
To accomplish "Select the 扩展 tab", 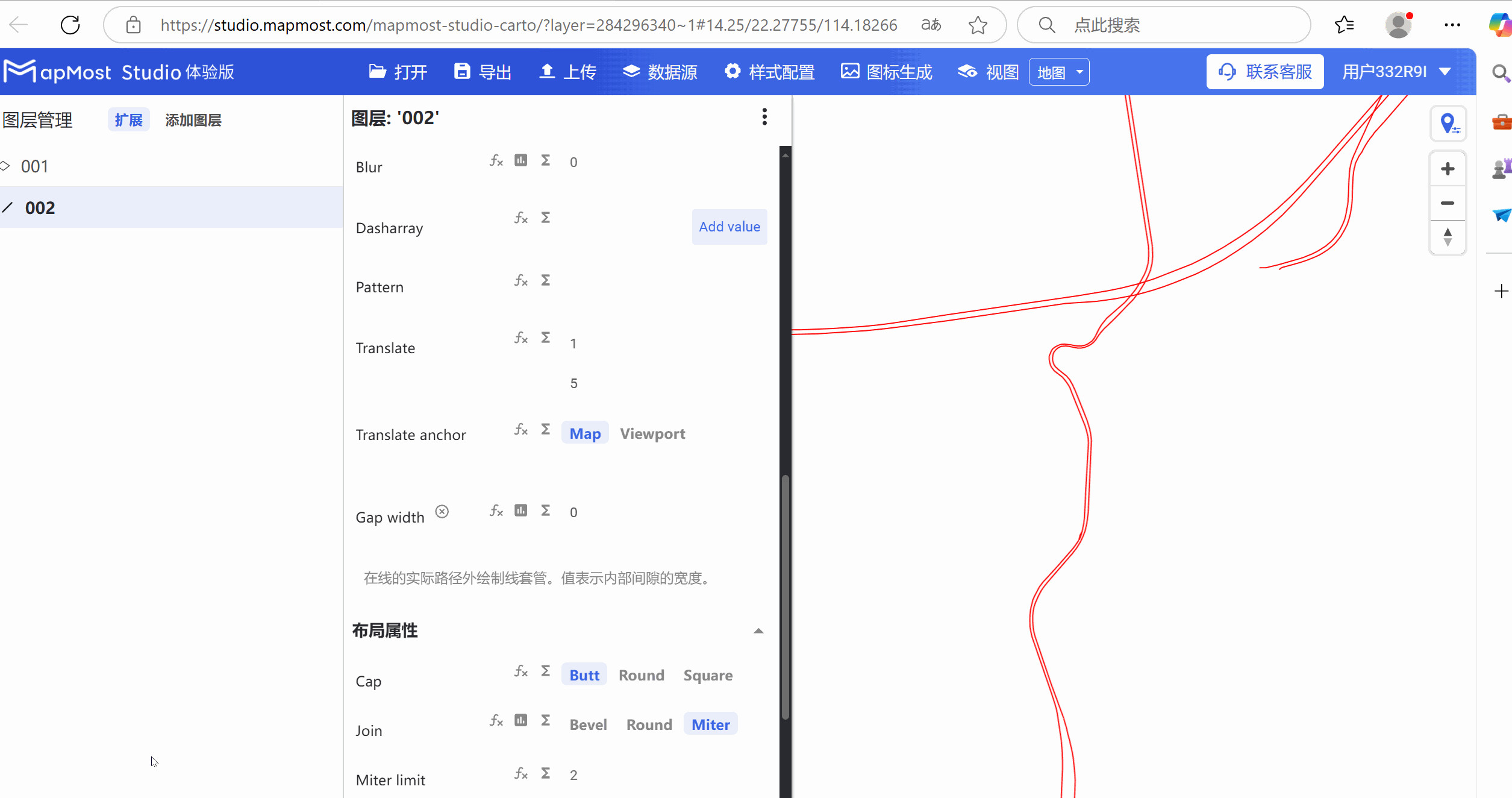I will point(128,120).
